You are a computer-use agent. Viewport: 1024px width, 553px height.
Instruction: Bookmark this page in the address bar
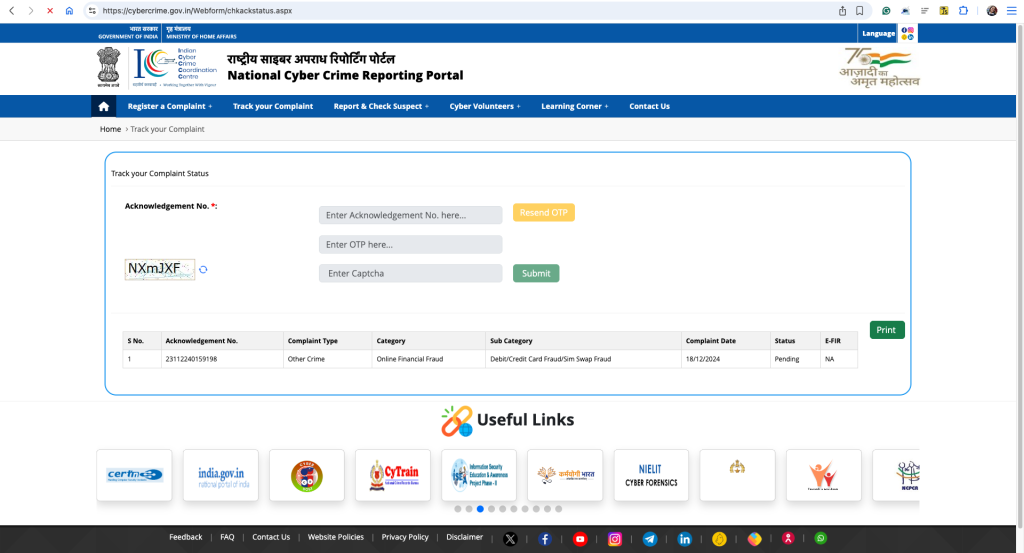(860, 10)
